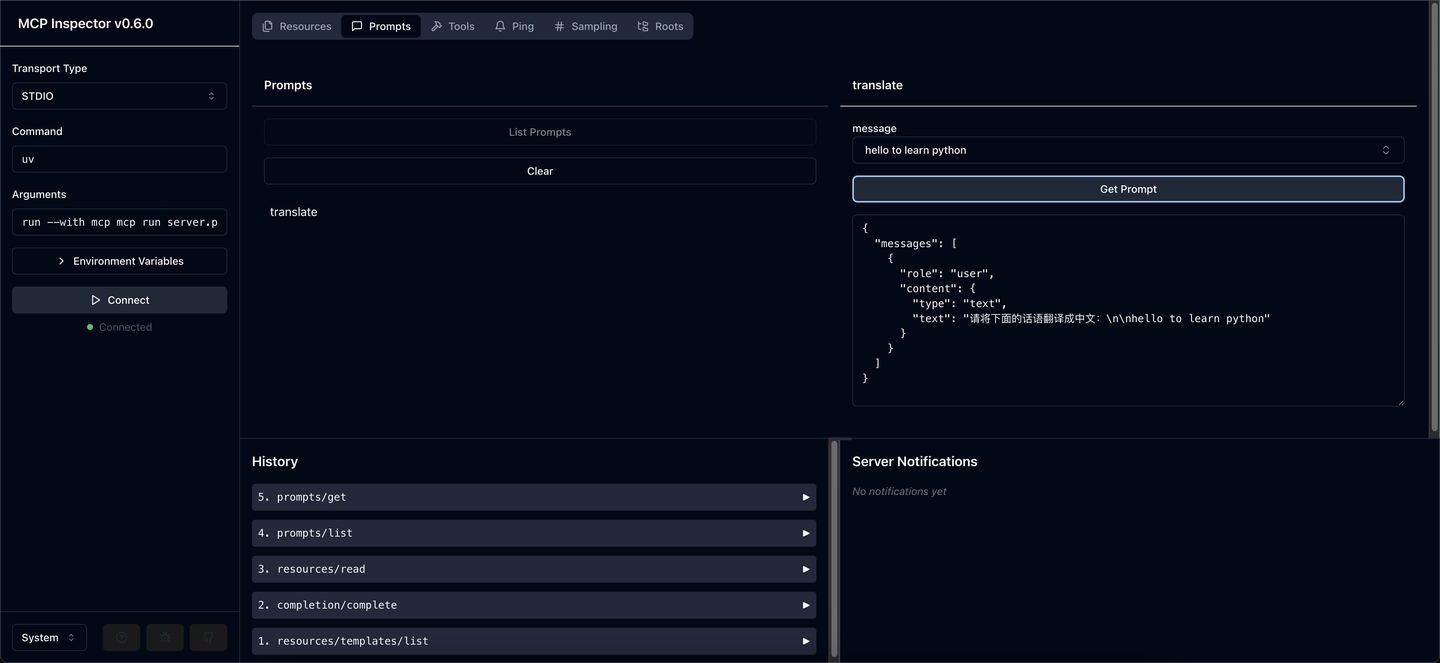Clear the prompts list
1440x663 pixels.
pyautogui.click(x=540, y=171)
